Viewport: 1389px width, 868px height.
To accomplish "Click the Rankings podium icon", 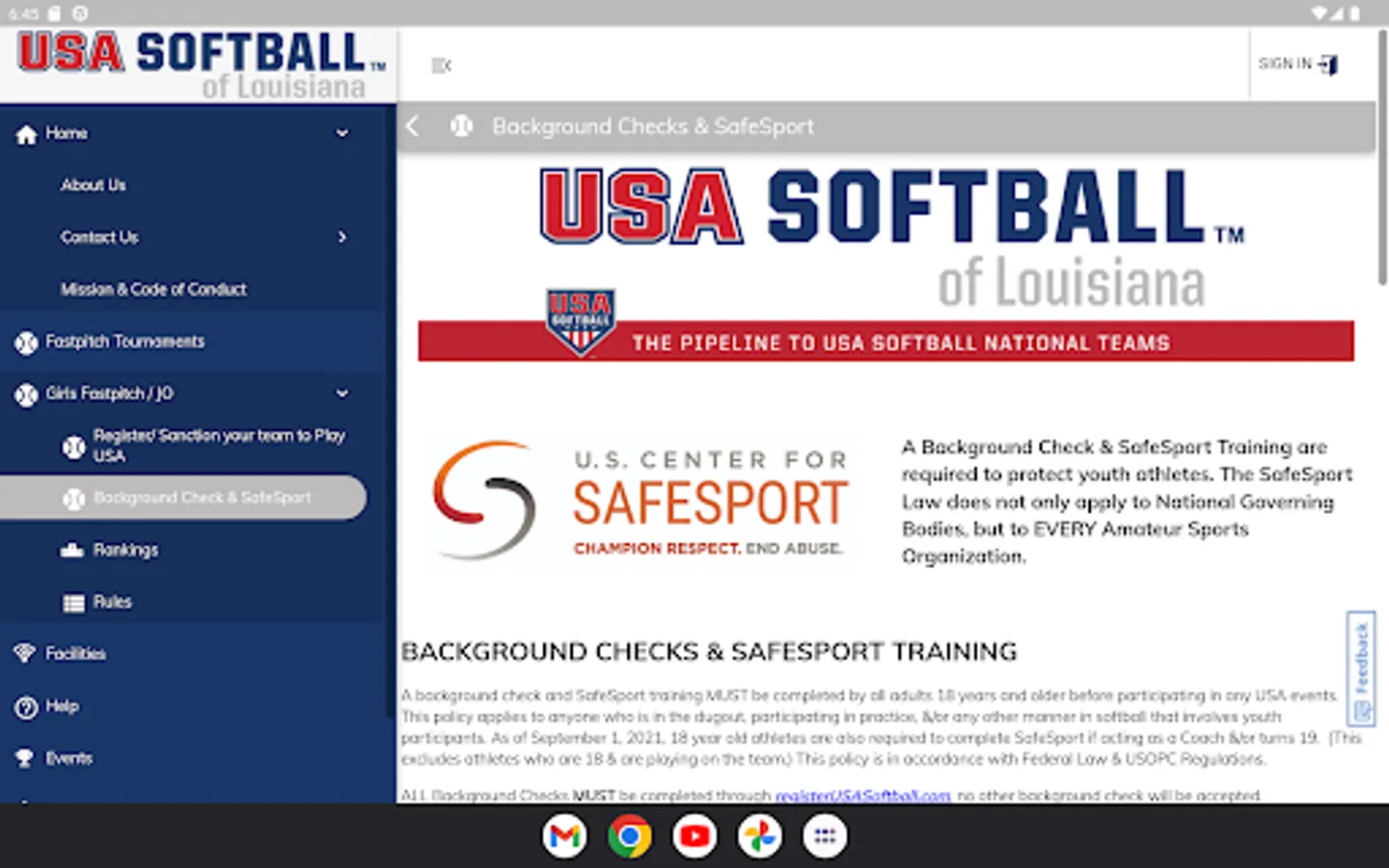I will [73, 550].
